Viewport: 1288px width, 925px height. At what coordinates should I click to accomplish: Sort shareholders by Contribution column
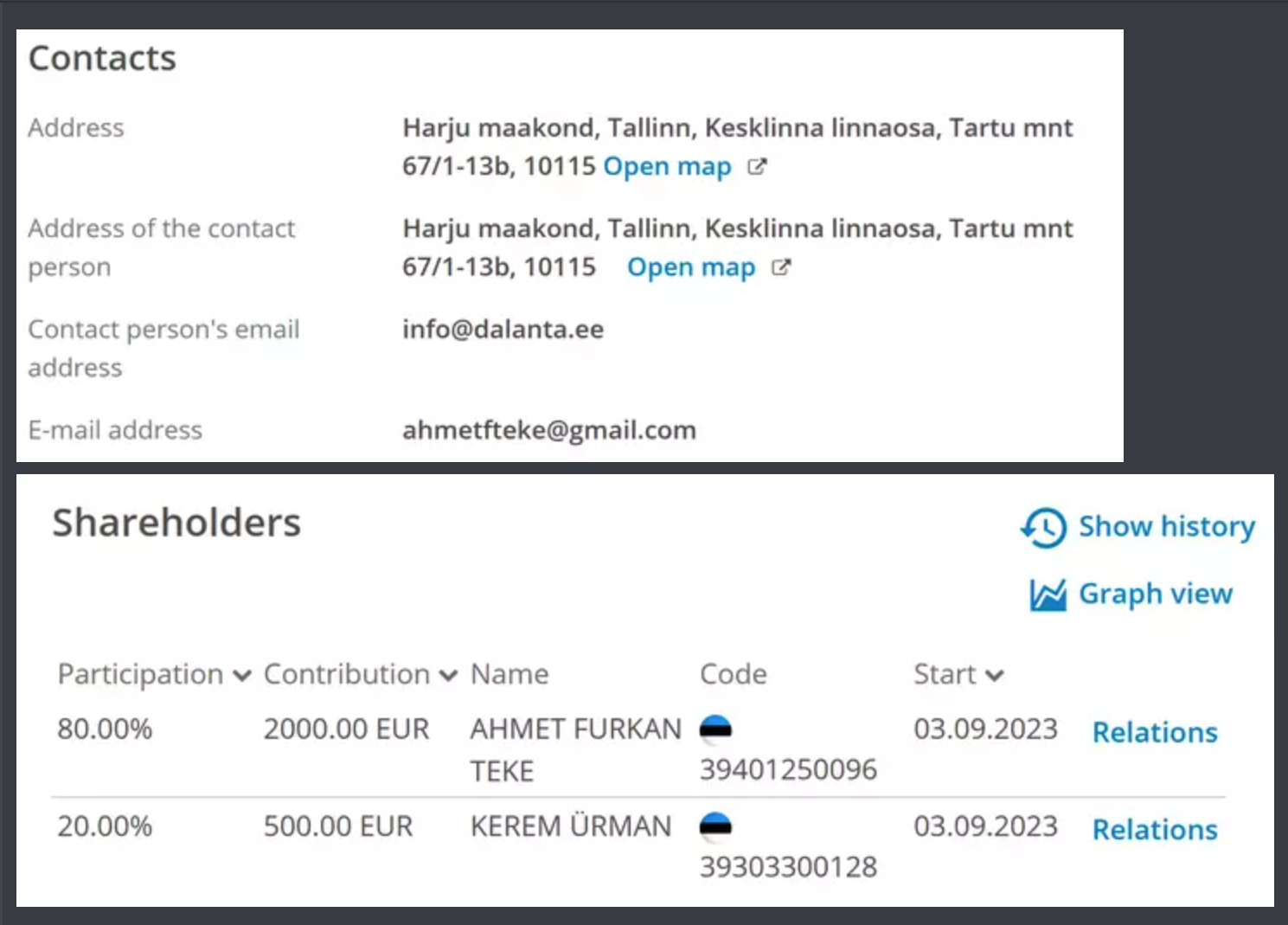[448, 676]
